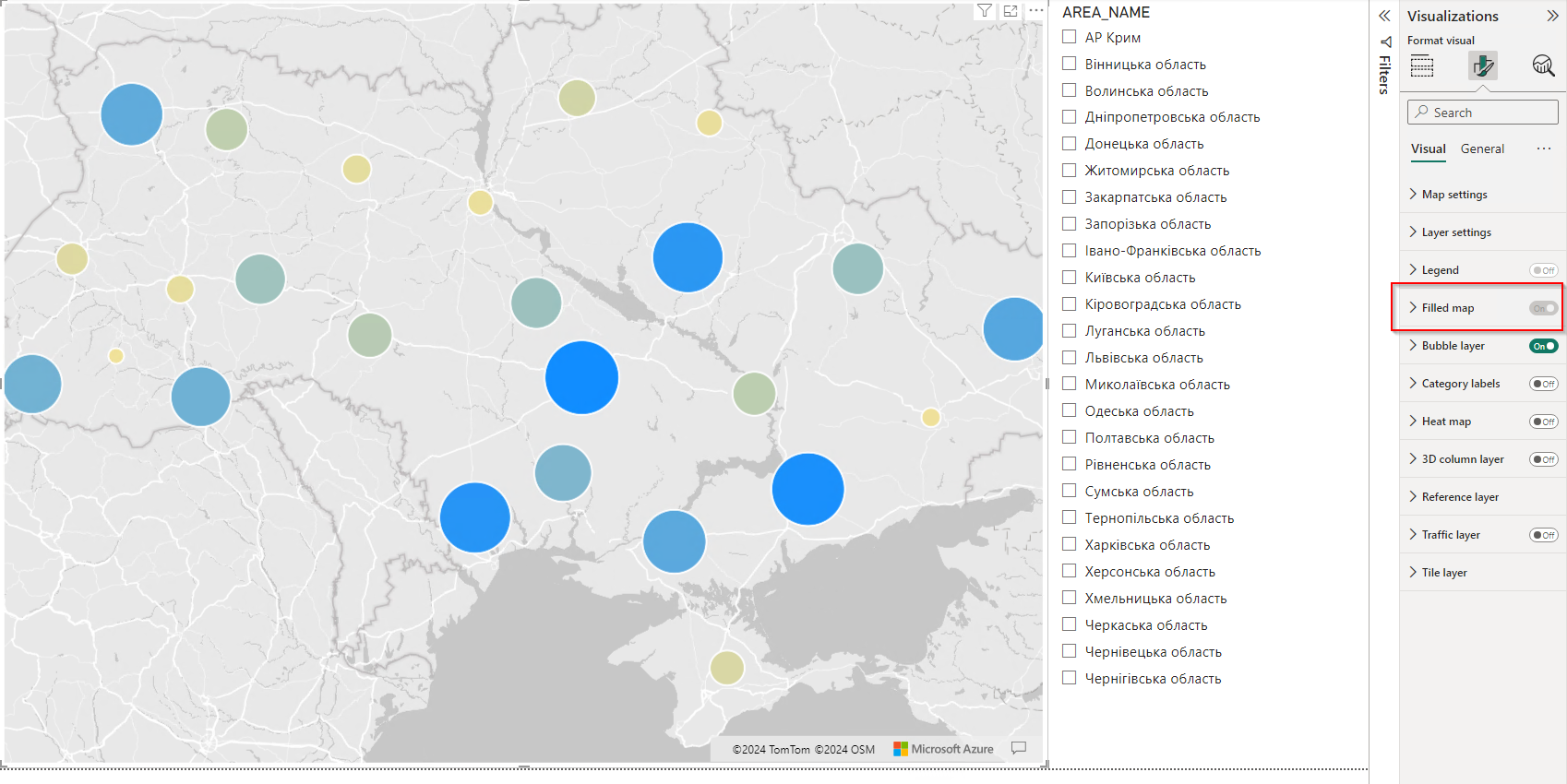Tick the Полтавська область checkbox

pyautogui.click(x=1069, y=437)
